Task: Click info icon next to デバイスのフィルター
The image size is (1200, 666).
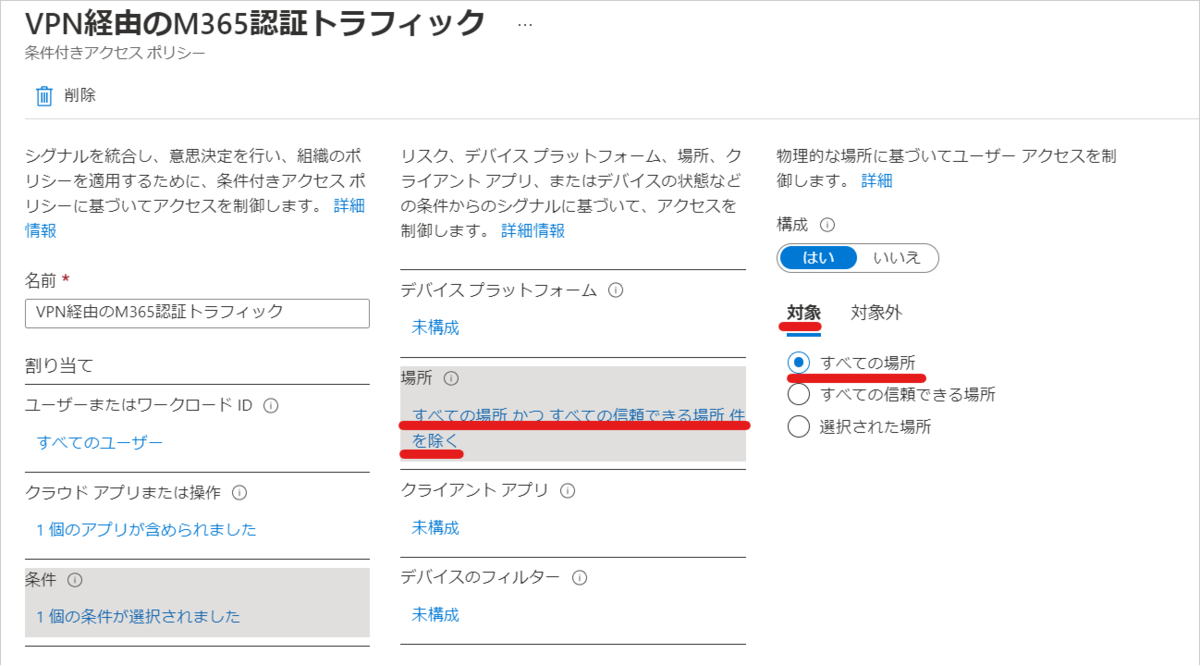Action: point(580,578)
